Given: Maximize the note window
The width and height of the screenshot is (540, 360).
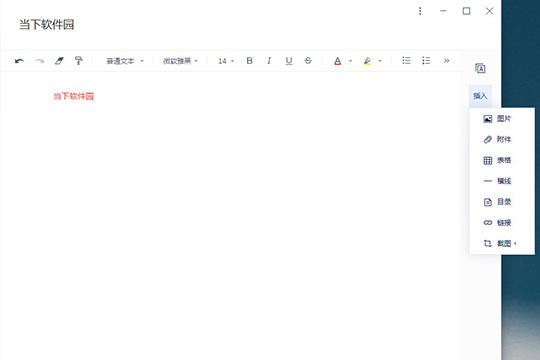Looking at the screenshot, I should tap(466, 11).
